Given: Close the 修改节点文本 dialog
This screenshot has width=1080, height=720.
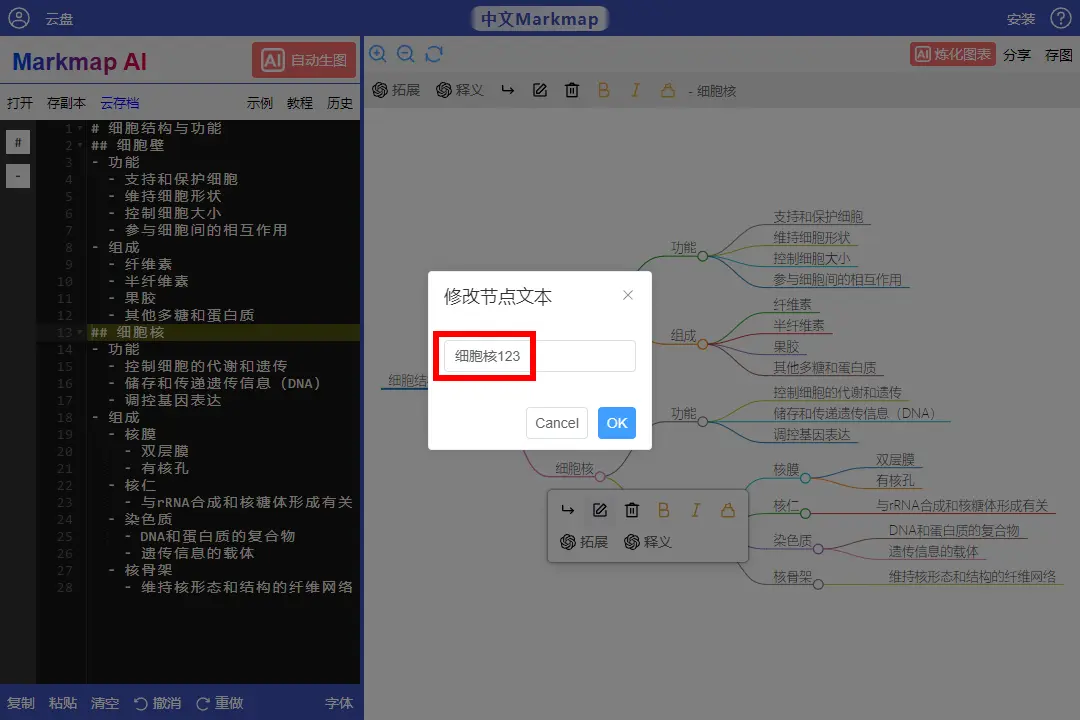Looking at the screenshot, I should [x=627, y=295].
